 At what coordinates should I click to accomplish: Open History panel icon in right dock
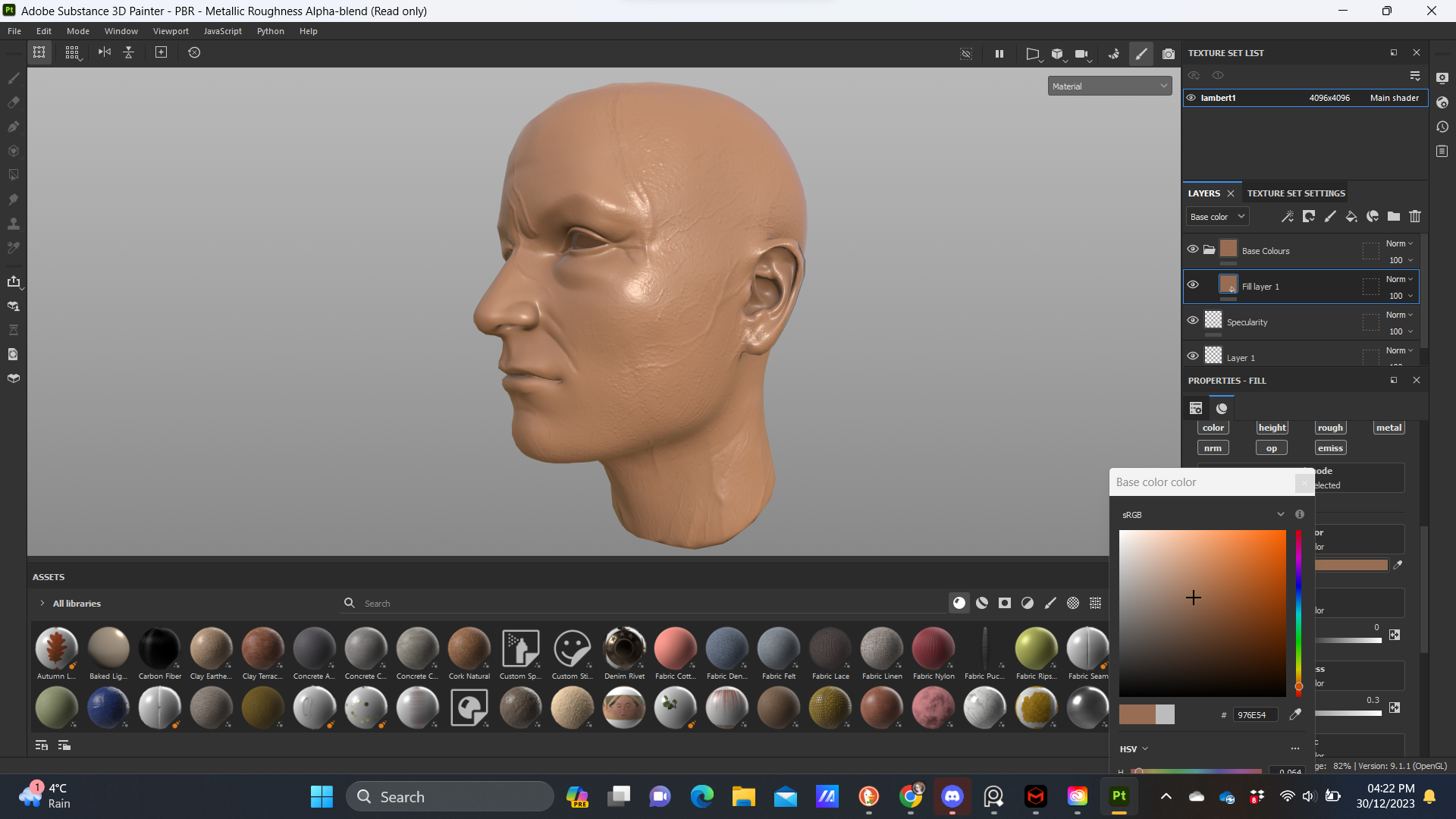point(1442,127)
